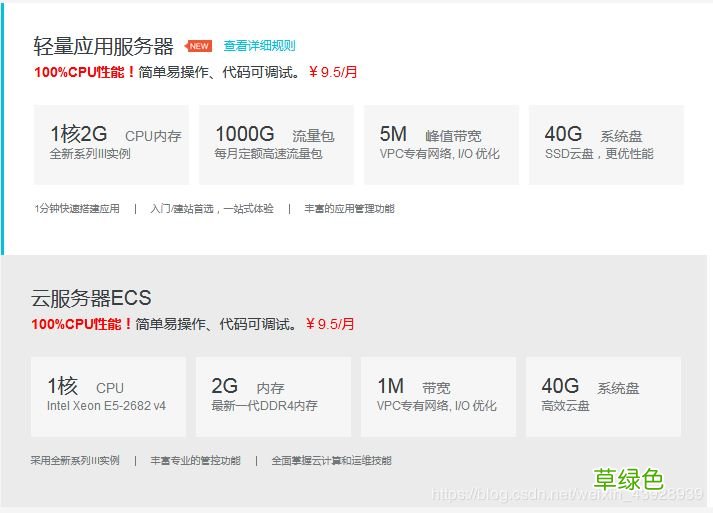Click the green 草绿色 label

click(x=628, y=479)
